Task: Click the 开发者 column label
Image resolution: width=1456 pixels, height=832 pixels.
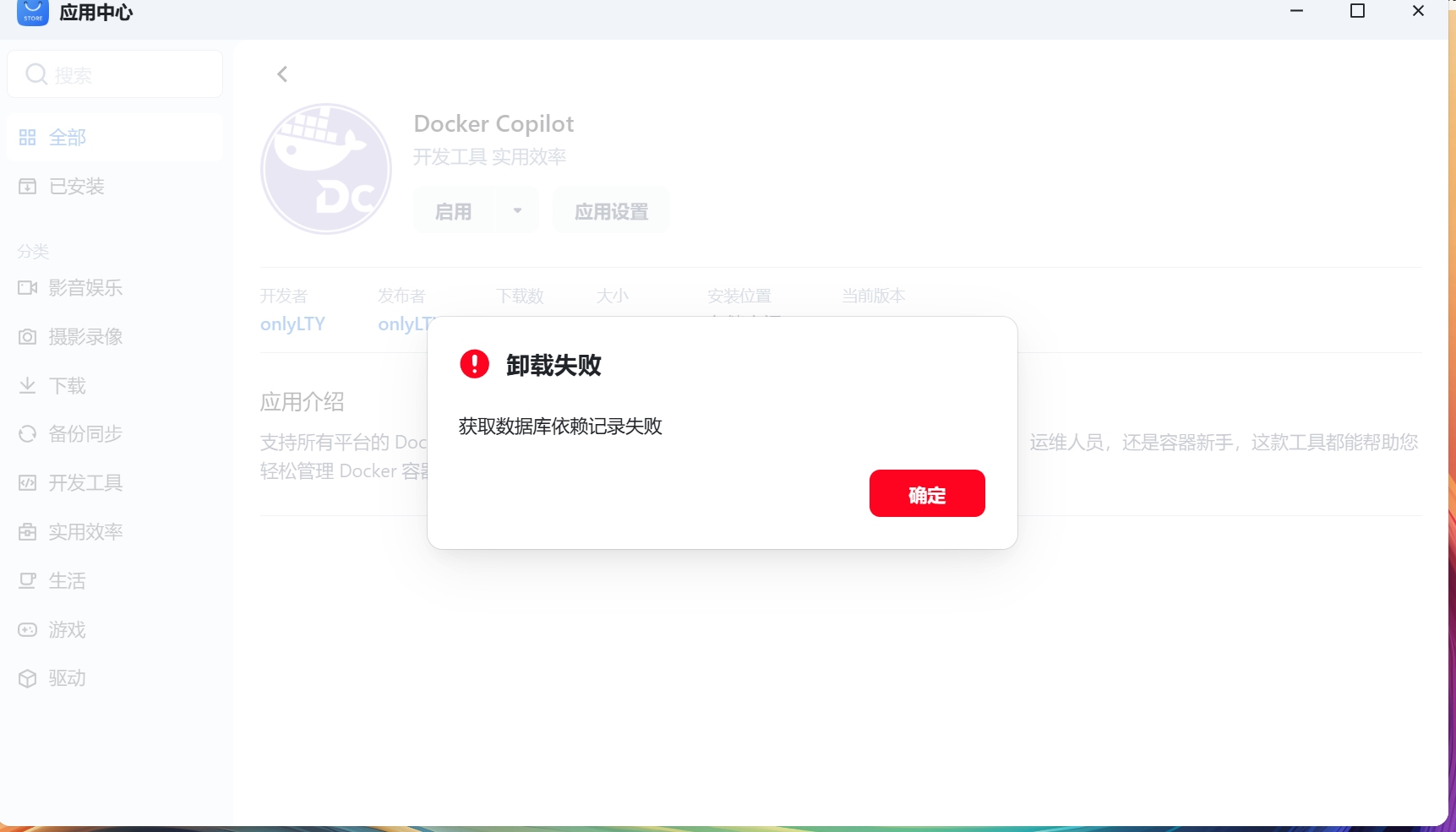Action: tap(284, 296)
